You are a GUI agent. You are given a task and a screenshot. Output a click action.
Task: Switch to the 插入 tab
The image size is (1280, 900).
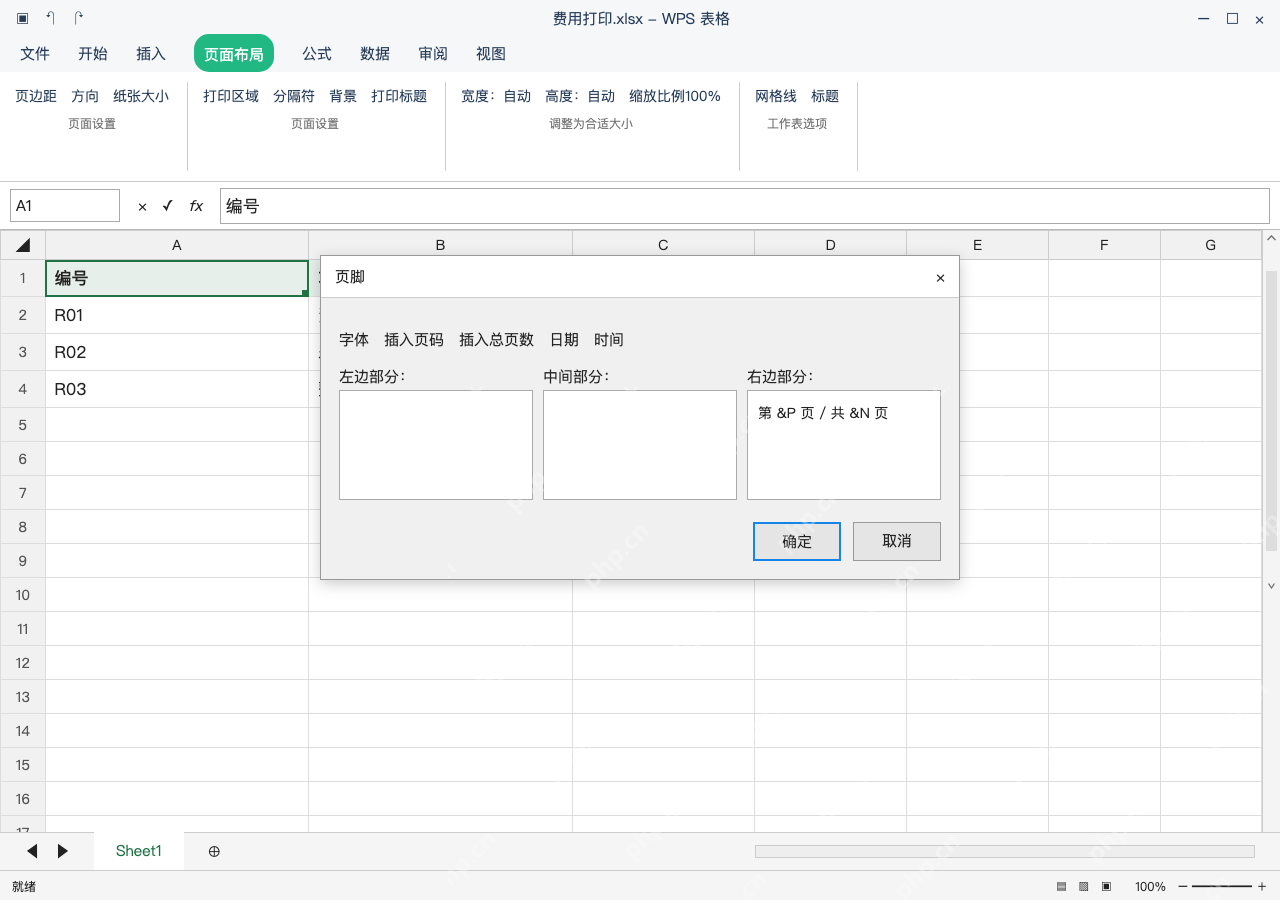[x=151, y=54]
